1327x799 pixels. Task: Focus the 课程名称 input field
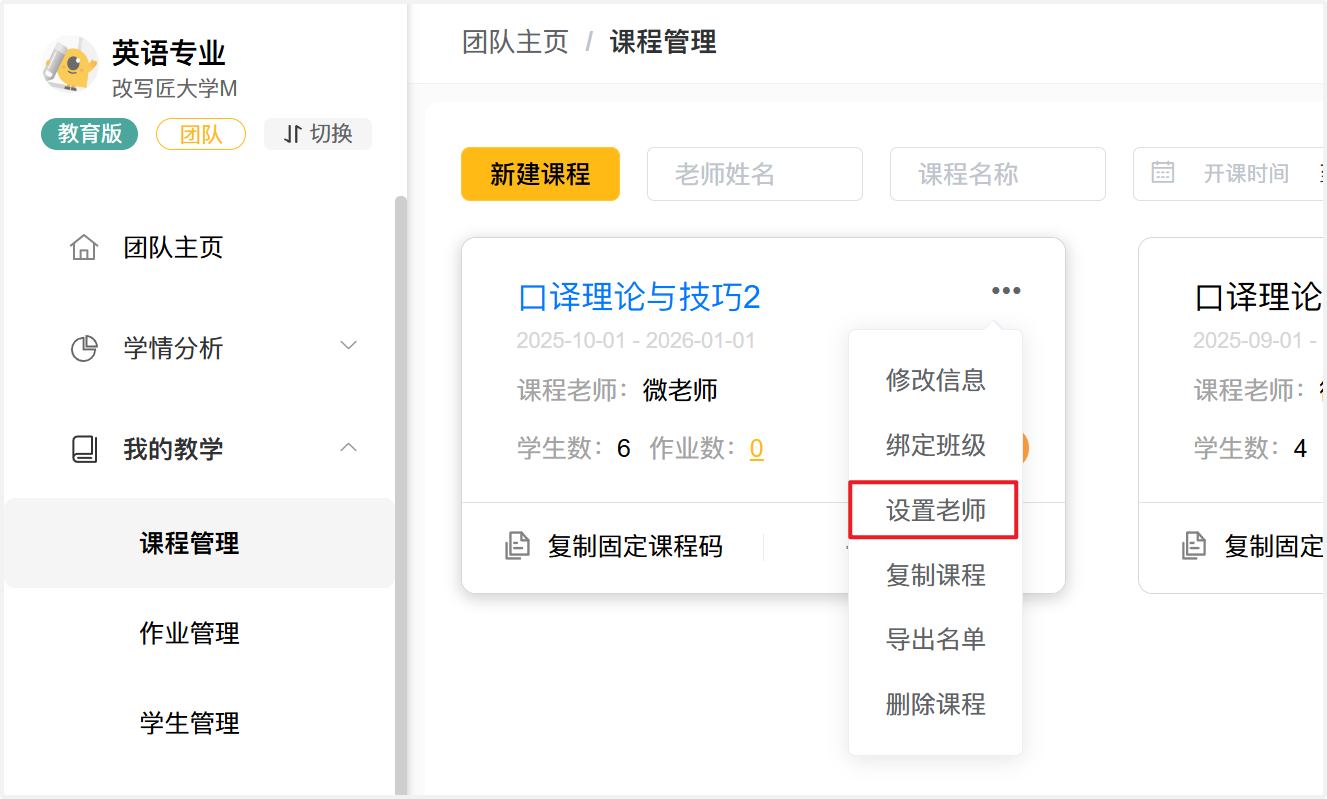click(x=997, y=174)
